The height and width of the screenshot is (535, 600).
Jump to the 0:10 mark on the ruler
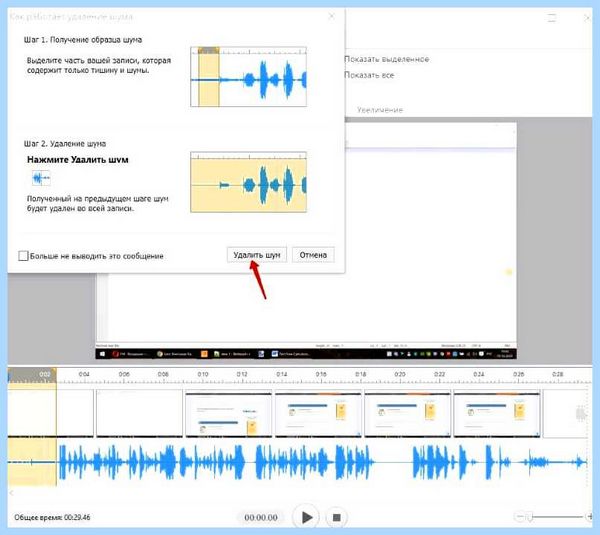point(203,374)
